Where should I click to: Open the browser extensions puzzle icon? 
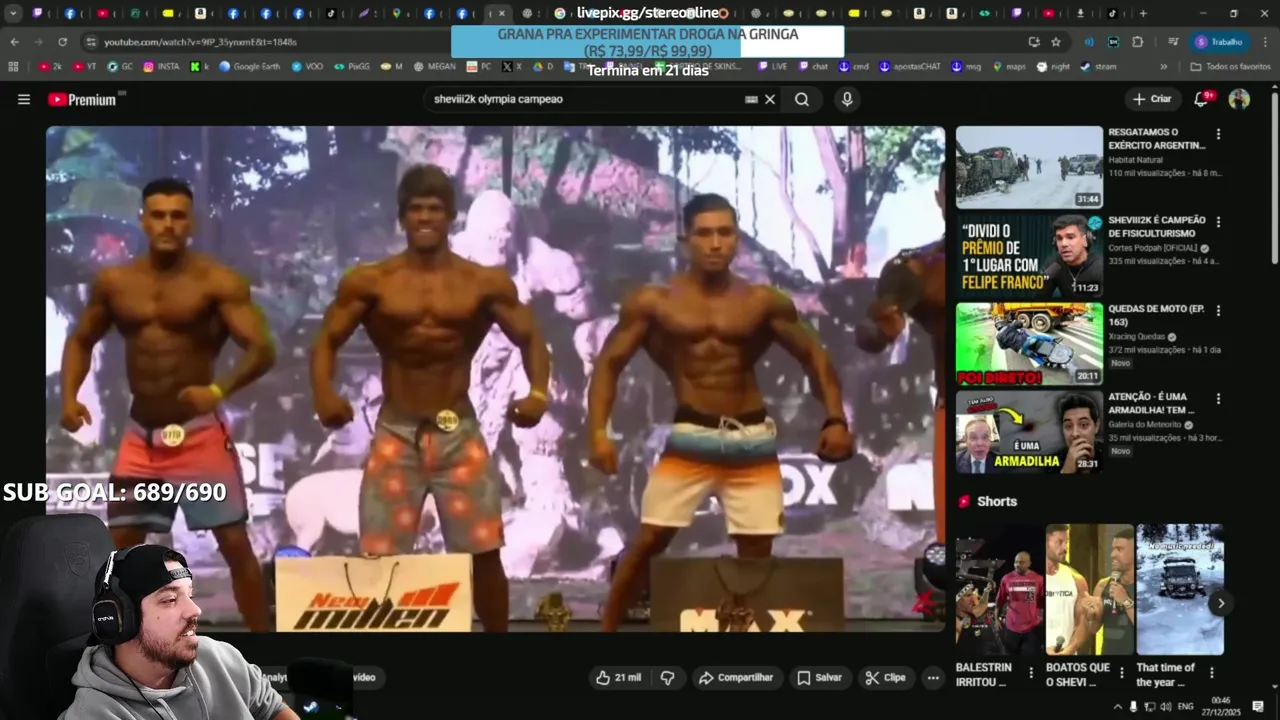coord(1138,42)
